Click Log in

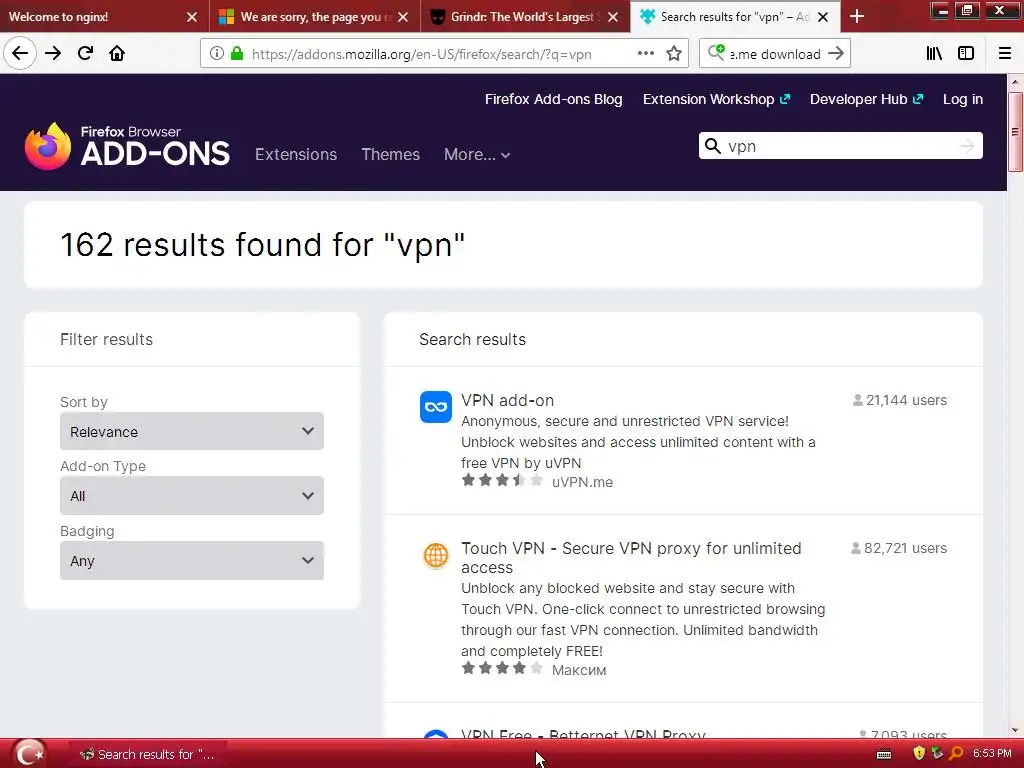point(963,99)
